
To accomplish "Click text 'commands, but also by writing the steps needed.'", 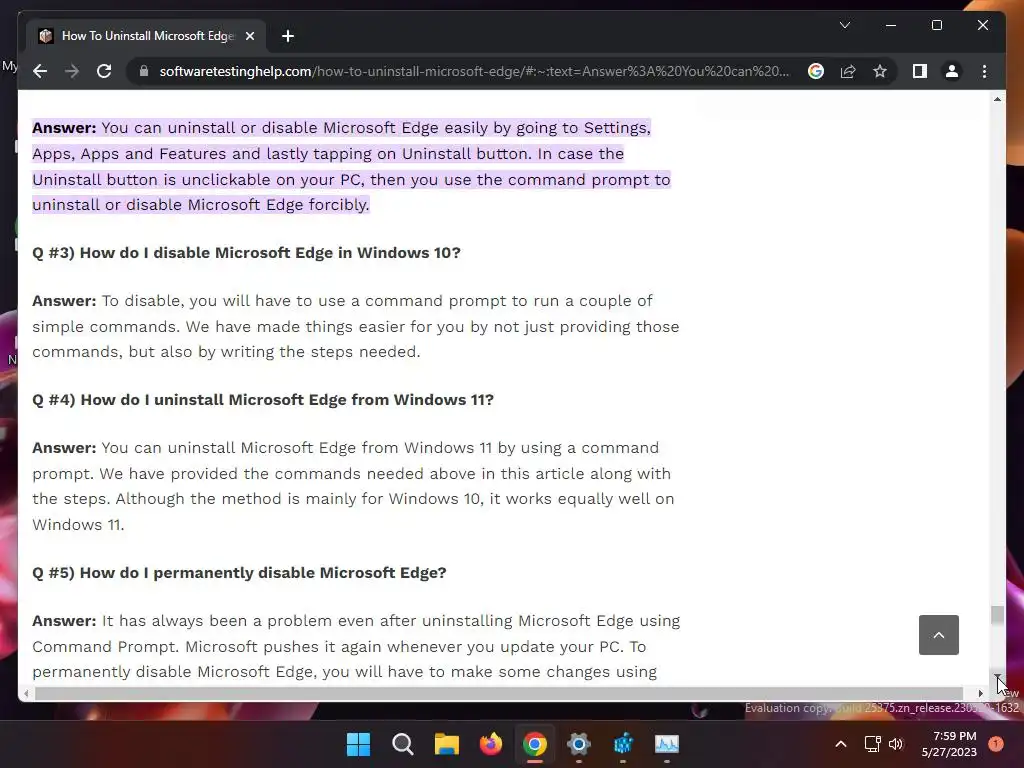I will 226,352.
